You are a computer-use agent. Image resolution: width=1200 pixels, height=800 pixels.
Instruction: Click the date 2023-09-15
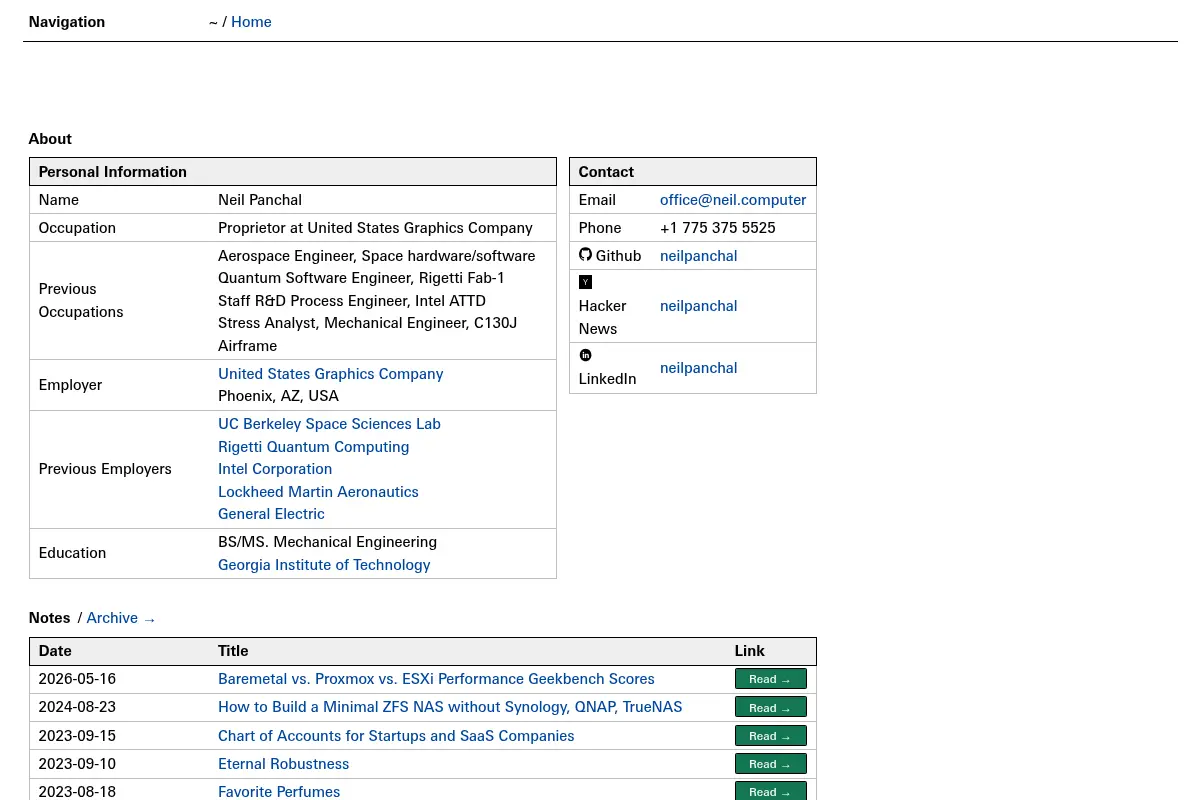click(x=77, y=736)
